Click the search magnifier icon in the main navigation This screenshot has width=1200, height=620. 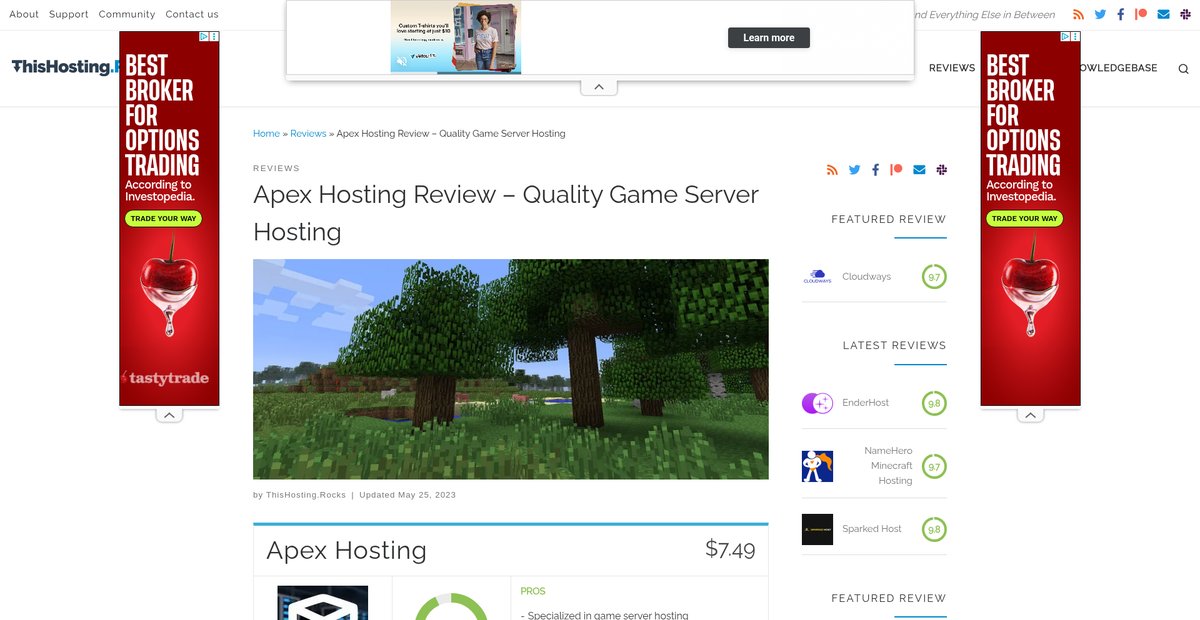pos(1184,69)
